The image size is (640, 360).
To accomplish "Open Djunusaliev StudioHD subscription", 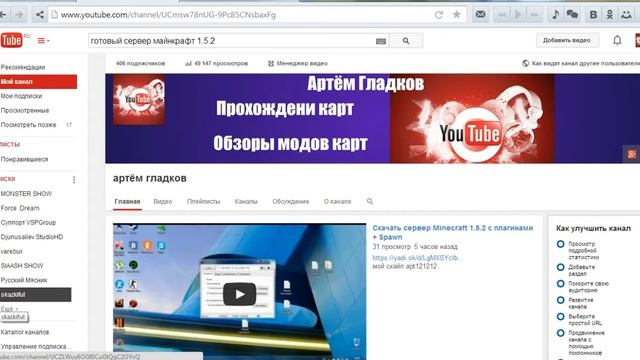I will 31,237.
